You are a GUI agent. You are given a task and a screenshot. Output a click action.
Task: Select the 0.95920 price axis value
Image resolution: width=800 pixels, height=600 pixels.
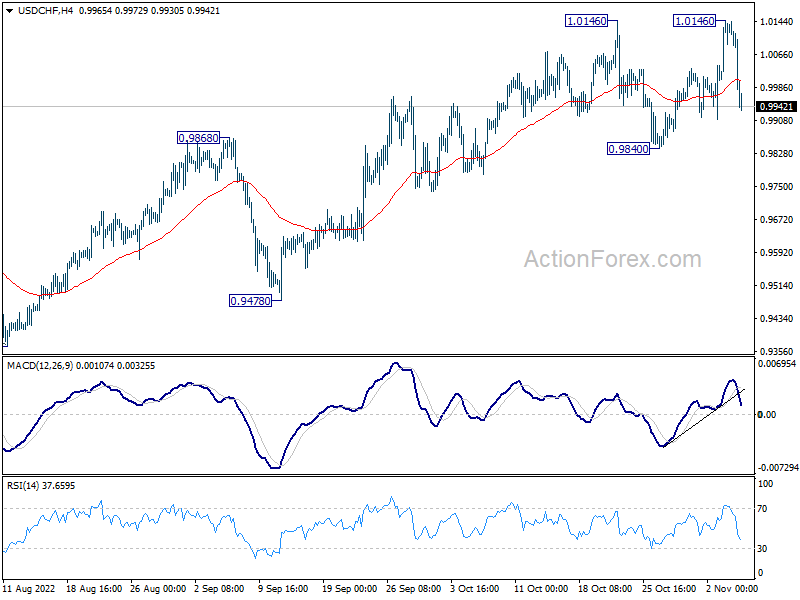777,253
